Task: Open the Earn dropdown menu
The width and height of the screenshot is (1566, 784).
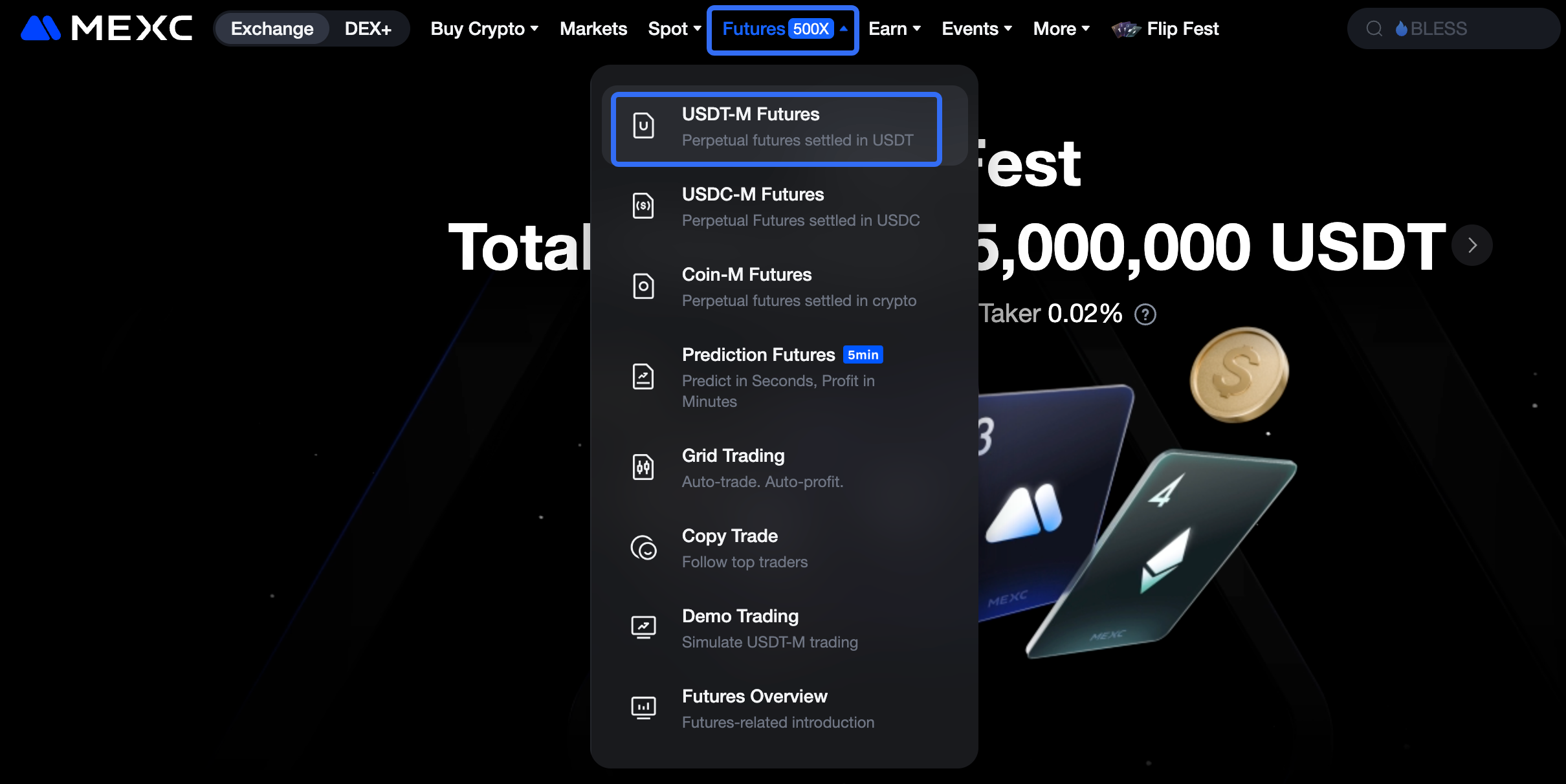Action: (x=894, y=28)
